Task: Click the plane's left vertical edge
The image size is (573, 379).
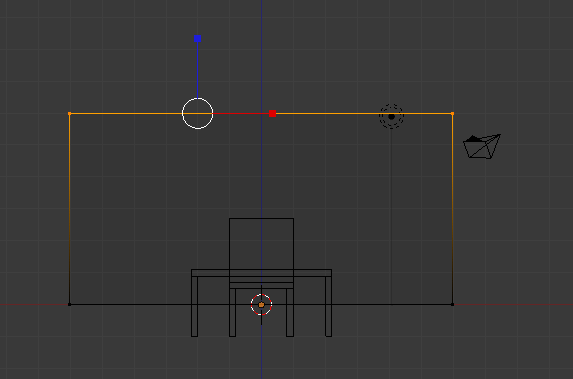Action: 69,209
